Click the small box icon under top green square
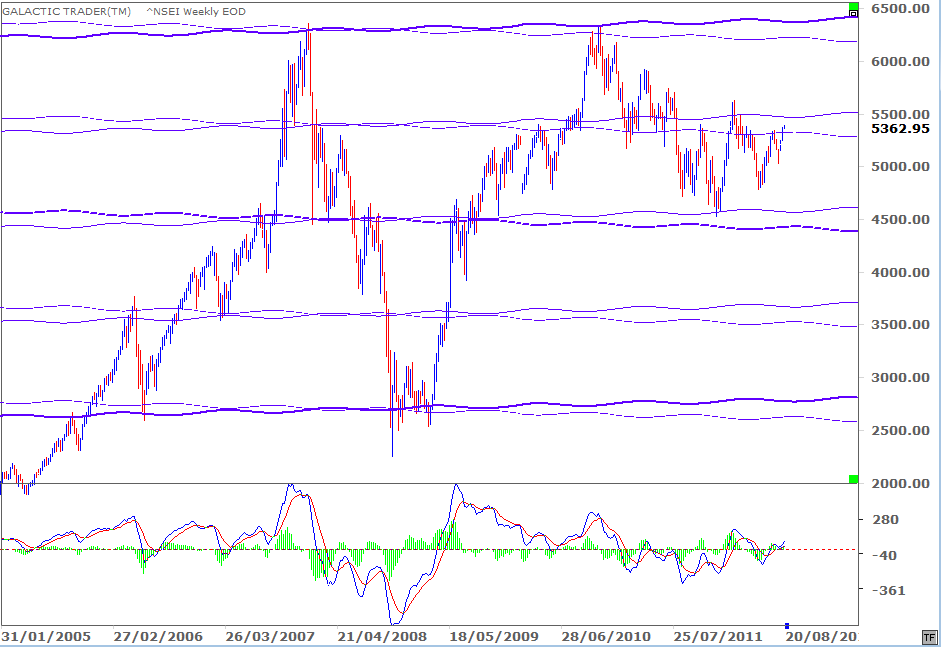The image size is (941, 647). tap(853, 13)
